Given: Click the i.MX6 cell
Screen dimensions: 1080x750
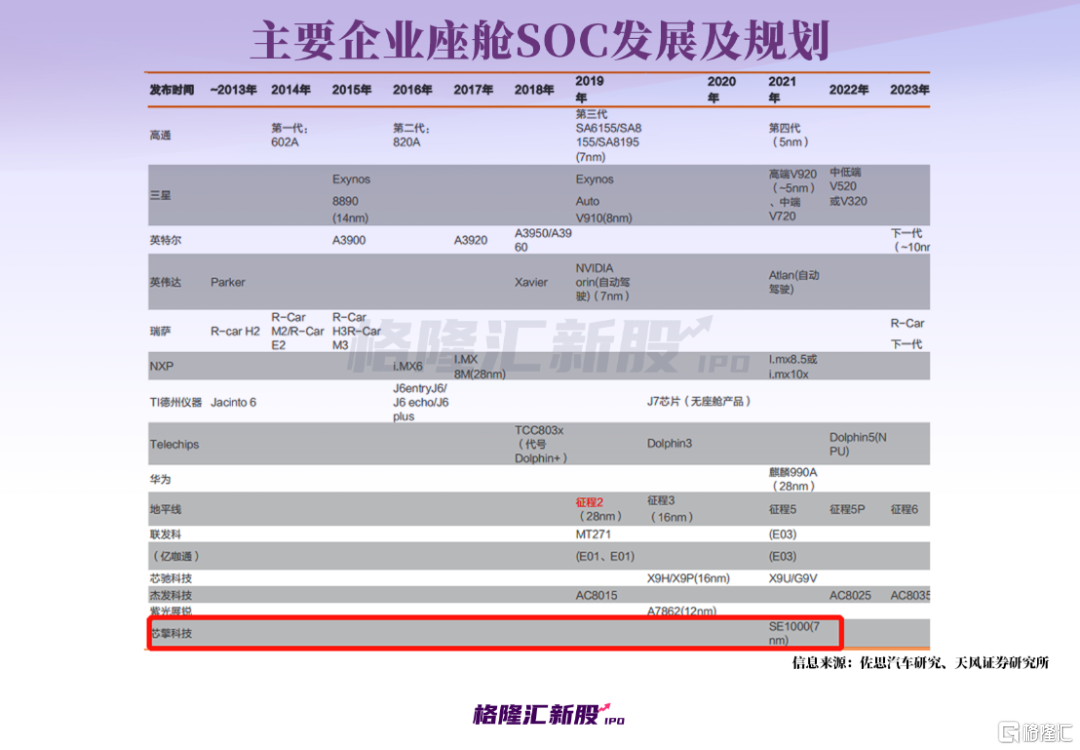Looking at the screenshot, I should [408, 366].
